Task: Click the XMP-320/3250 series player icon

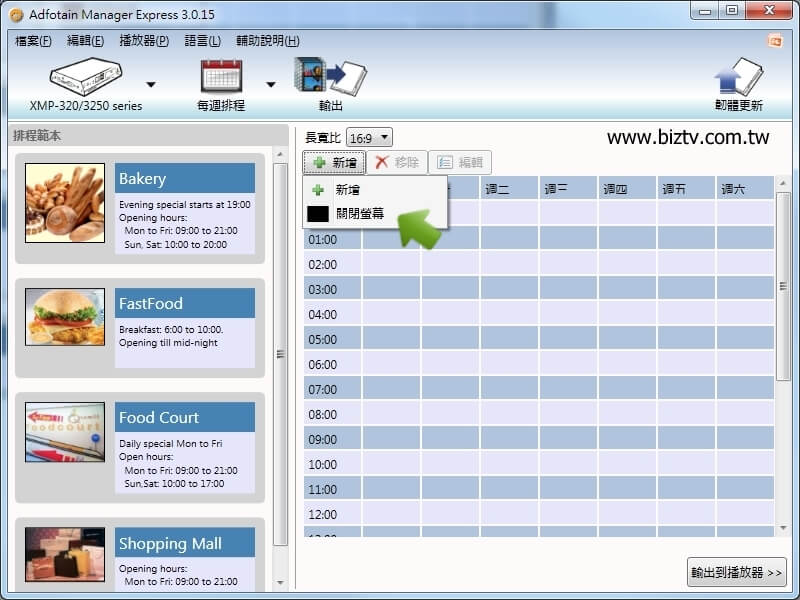Action: (85, 76)
